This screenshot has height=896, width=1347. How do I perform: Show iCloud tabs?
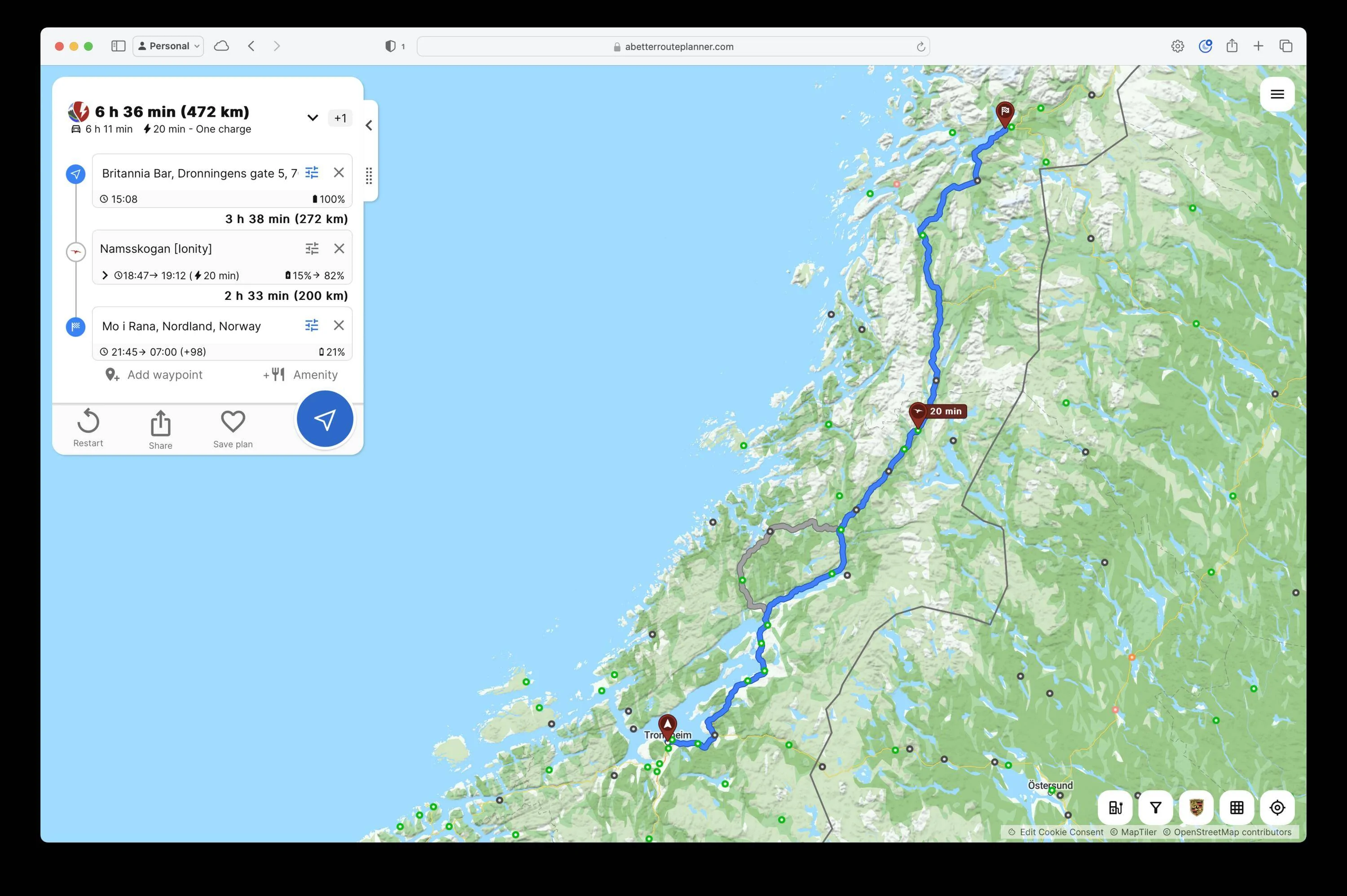(x=221, y=46)
